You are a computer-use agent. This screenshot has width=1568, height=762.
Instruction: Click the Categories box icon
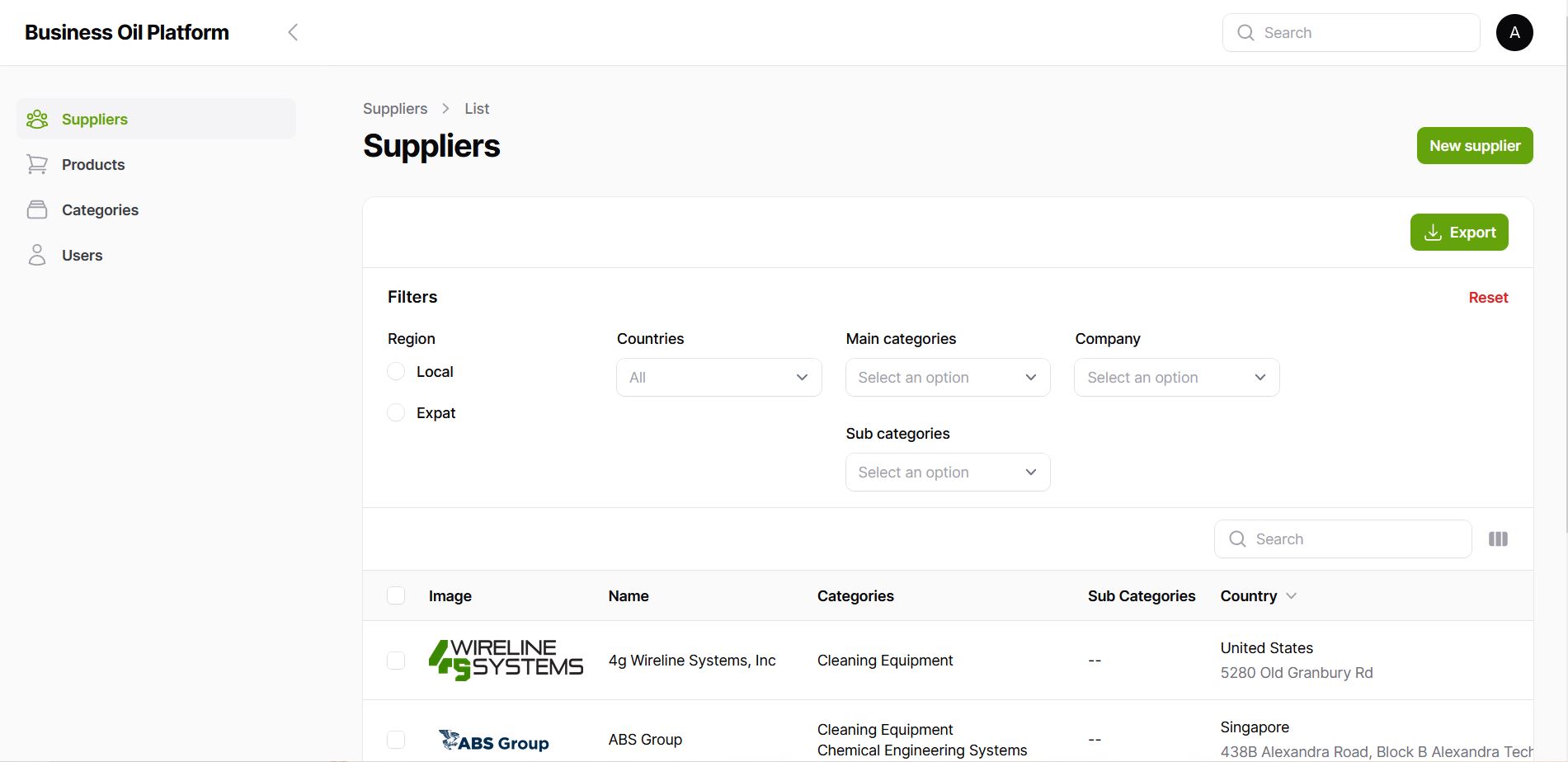pos(37,210)
